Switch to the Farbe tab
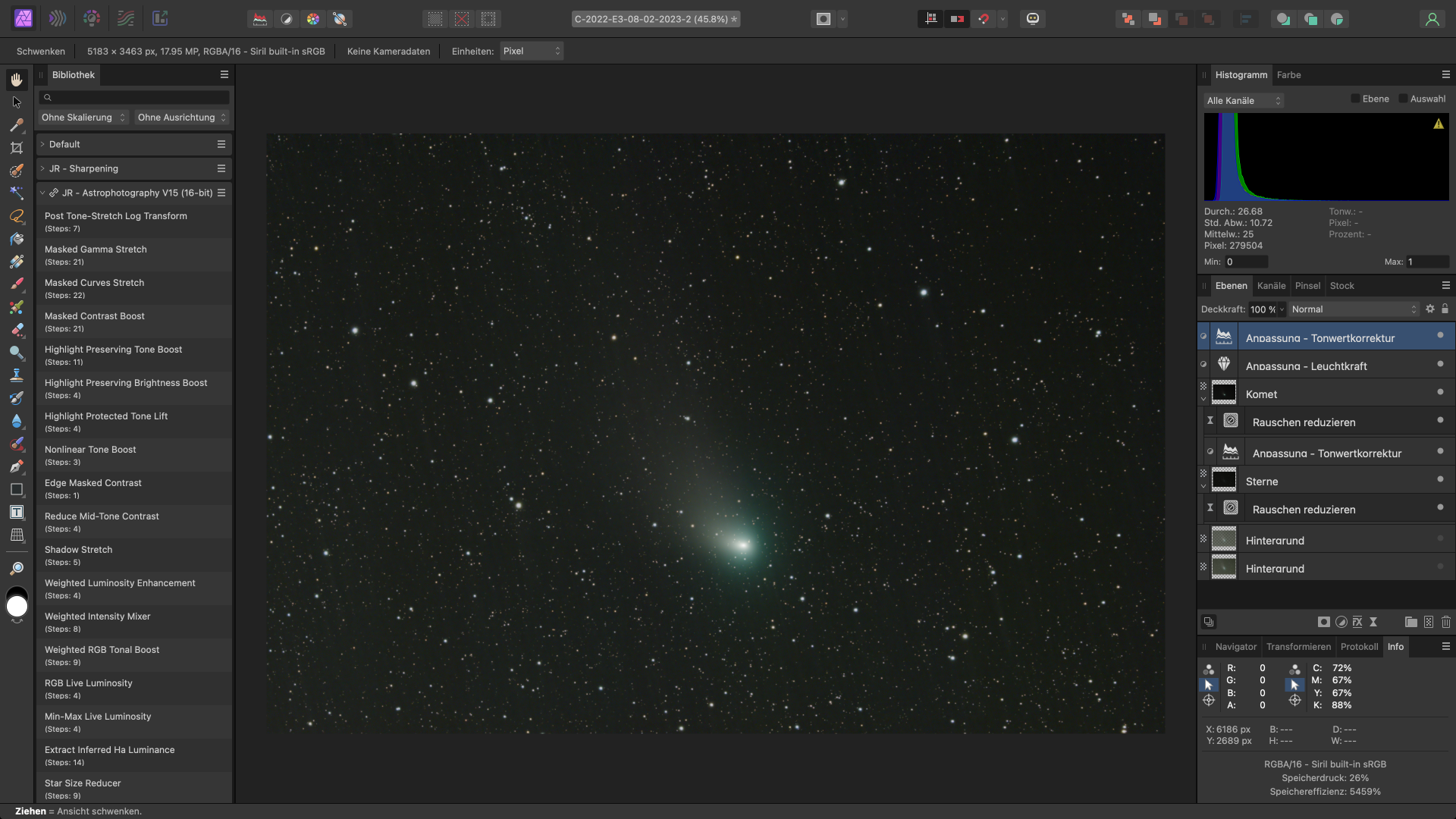 coord(1288,75)
